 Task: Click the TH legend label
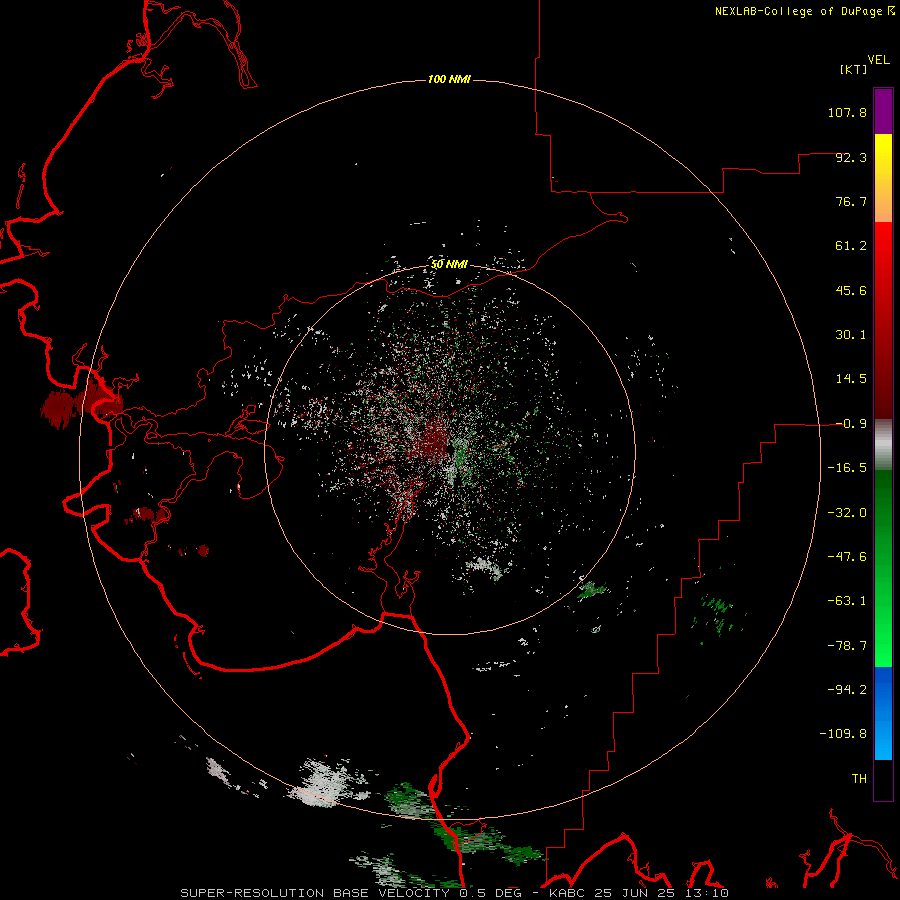pyautogui.click(x=859, y=779)
